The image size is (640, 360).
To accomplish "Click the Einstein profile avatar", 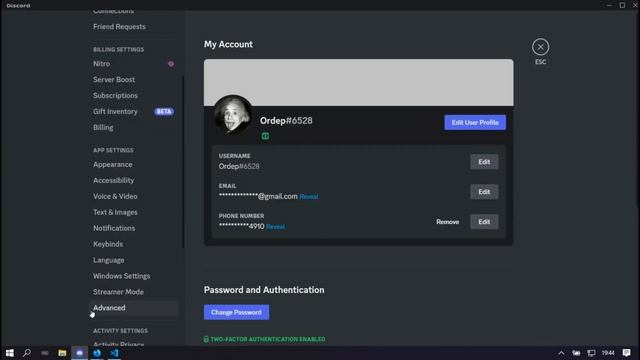I will pyautogui.click(x=233, y=115).
